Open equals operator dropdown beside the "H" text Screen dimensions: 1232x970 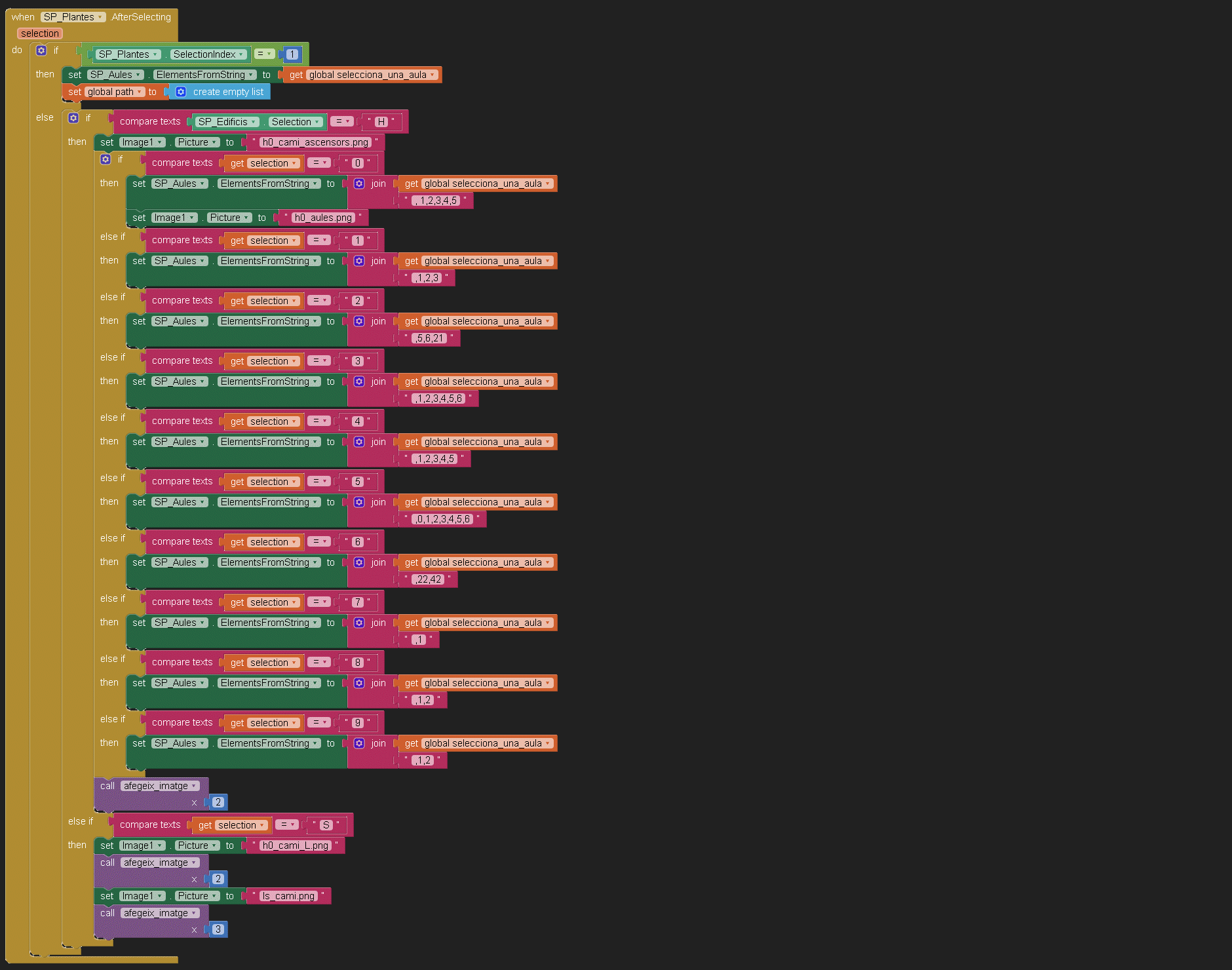(341, 121)
